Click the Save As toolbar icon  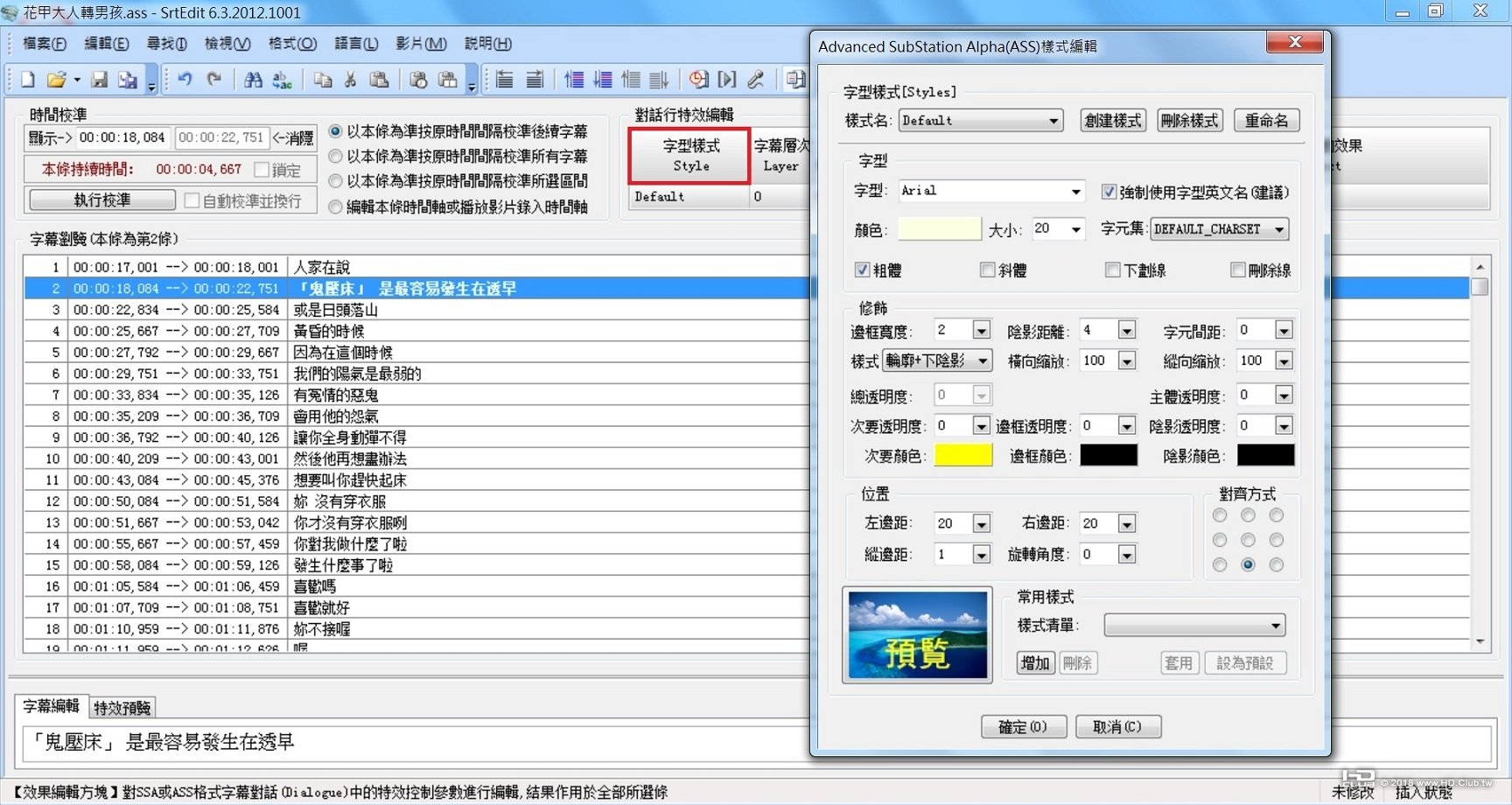click(x=128, y=80)
